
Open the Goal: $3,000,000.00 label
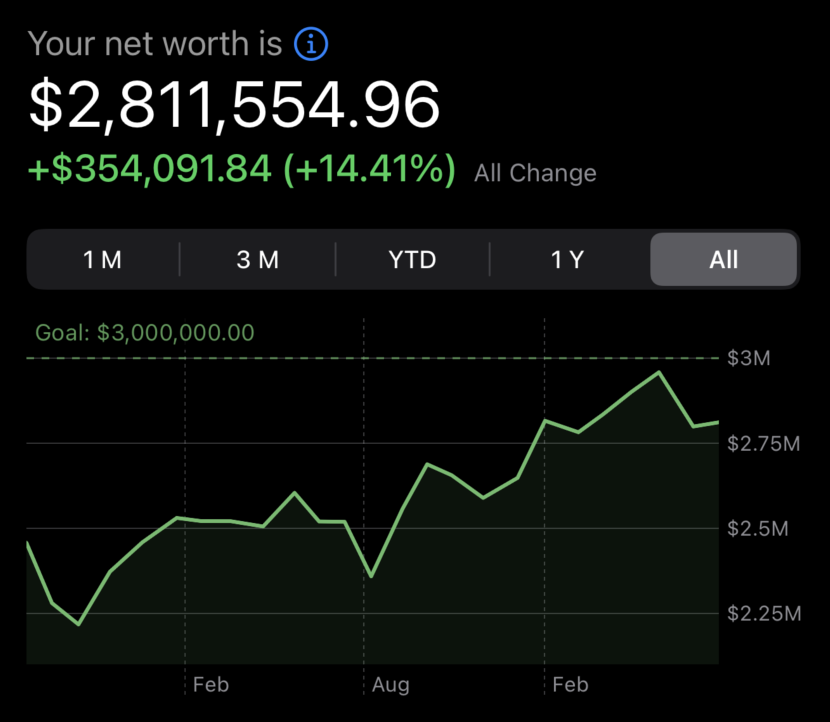click(145, 333)
